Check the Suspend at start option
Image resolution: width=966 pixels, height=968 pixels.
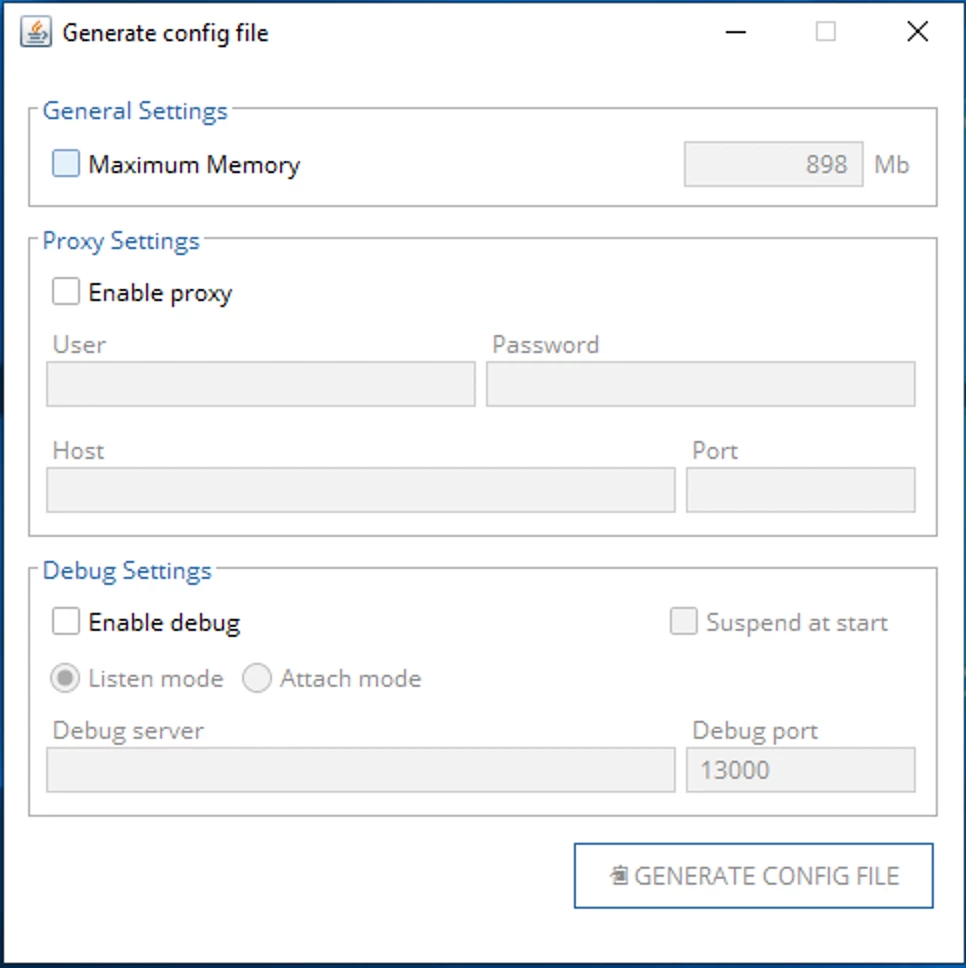(683, 621)
